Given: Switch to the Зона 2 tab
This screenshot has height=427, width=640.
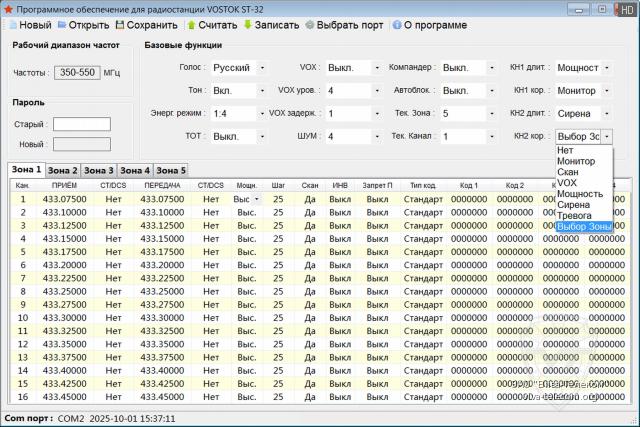Looking at the screenshot, I should [62, 171].
